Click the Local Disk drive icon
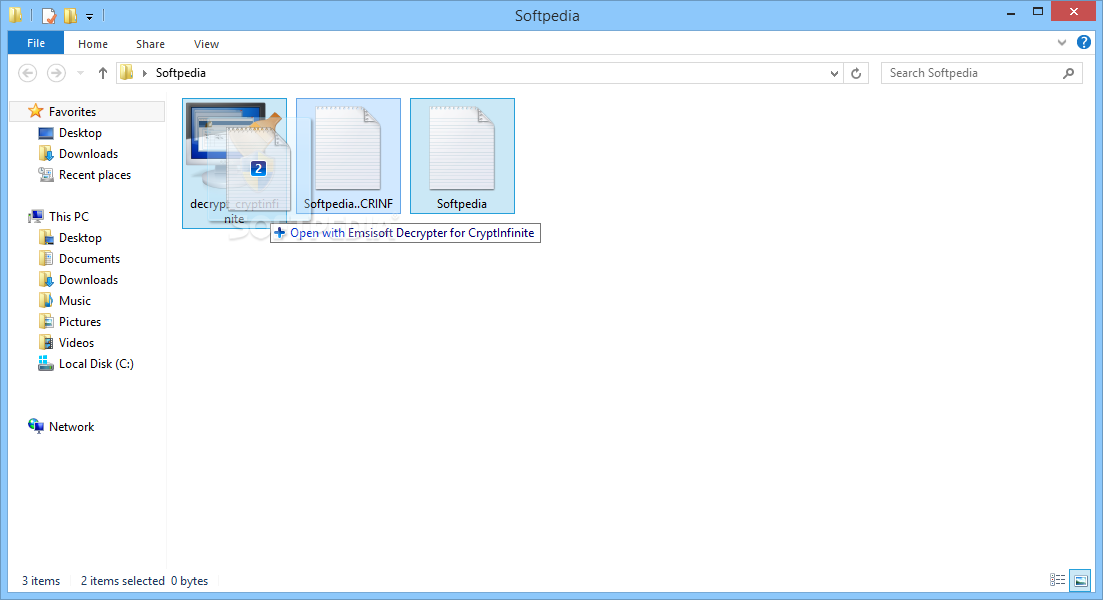Viewport: 1103px width, 600px height. [x=46, y=364]
